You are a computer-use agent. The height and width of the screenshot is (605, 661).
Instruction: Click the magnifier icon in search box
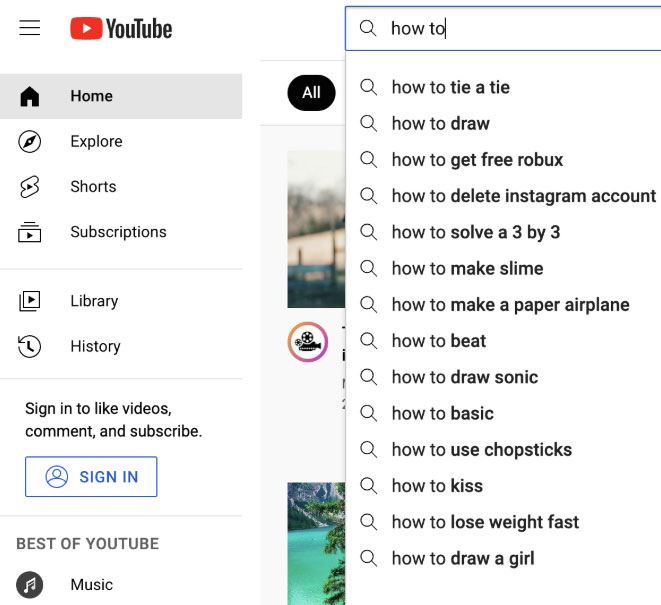pos(368,28)
